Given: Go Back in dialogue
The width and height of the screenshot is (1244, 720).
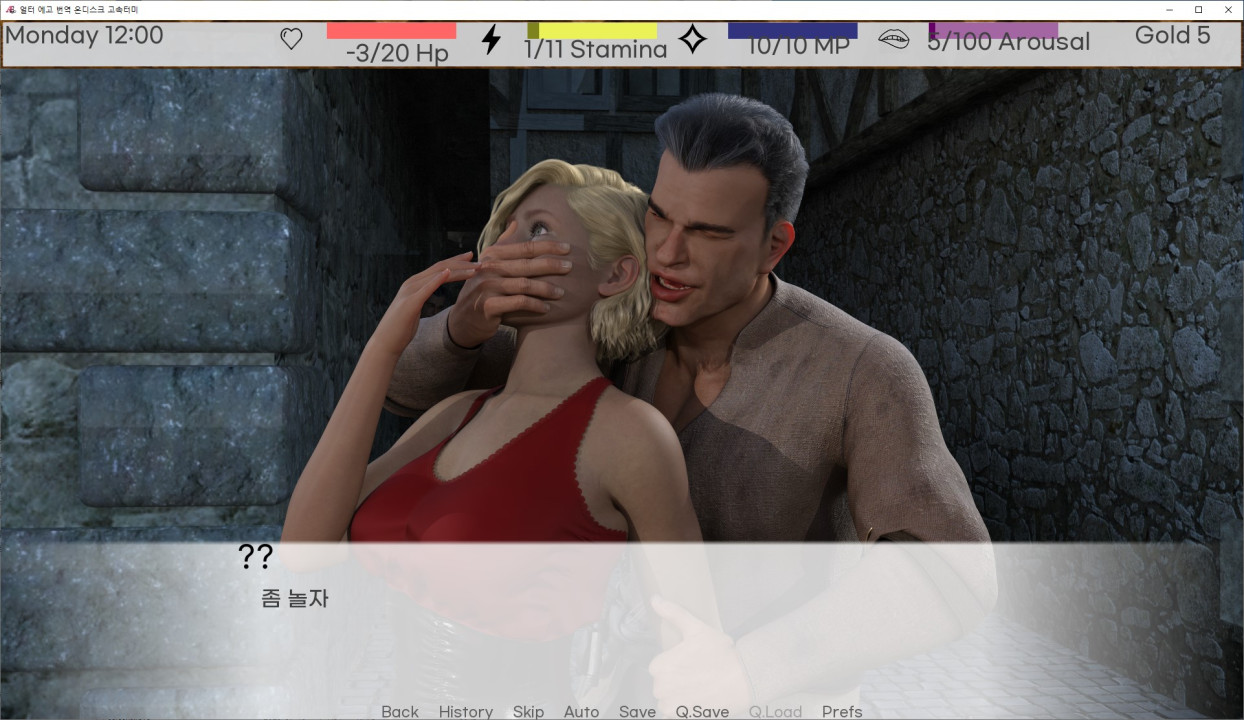Looking at the screenshot, I should click(x=400, y=711).
